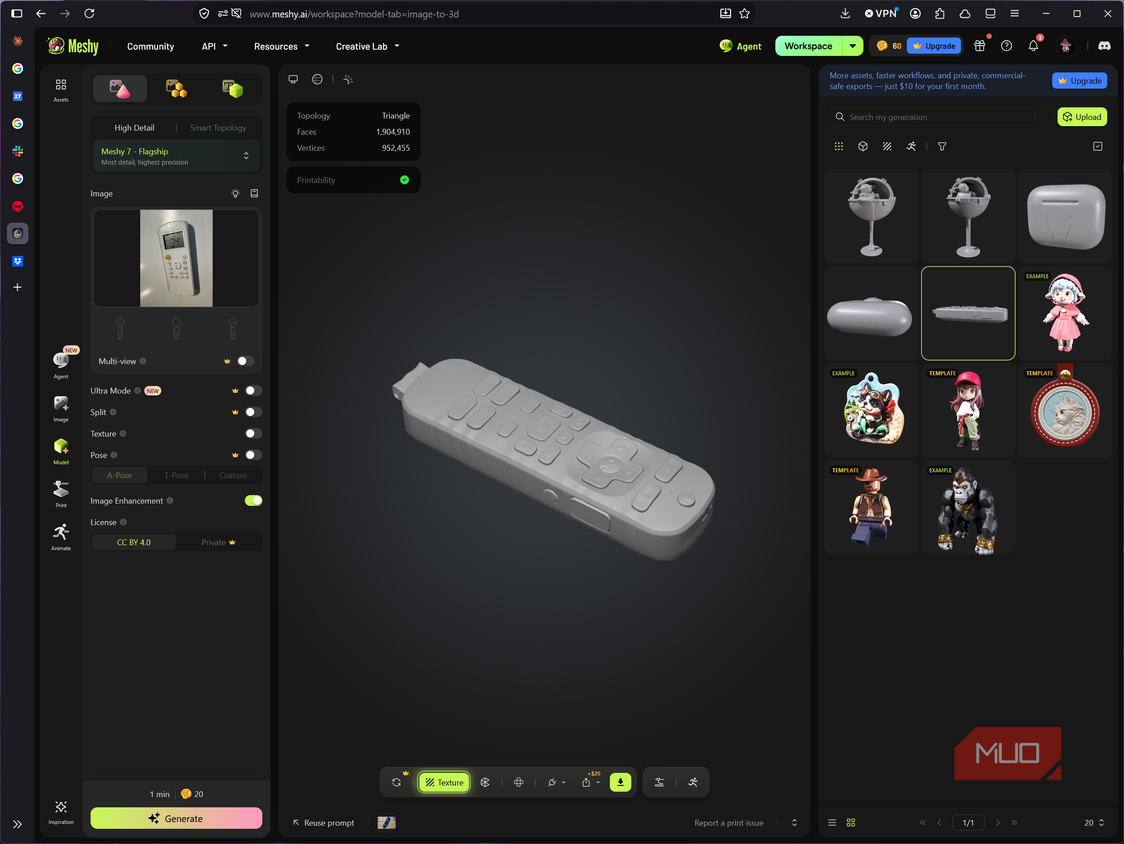This screenshot has height=844, width=1124.
Task: Open the gorilla example thumbnail
Action: click(968, 508)
